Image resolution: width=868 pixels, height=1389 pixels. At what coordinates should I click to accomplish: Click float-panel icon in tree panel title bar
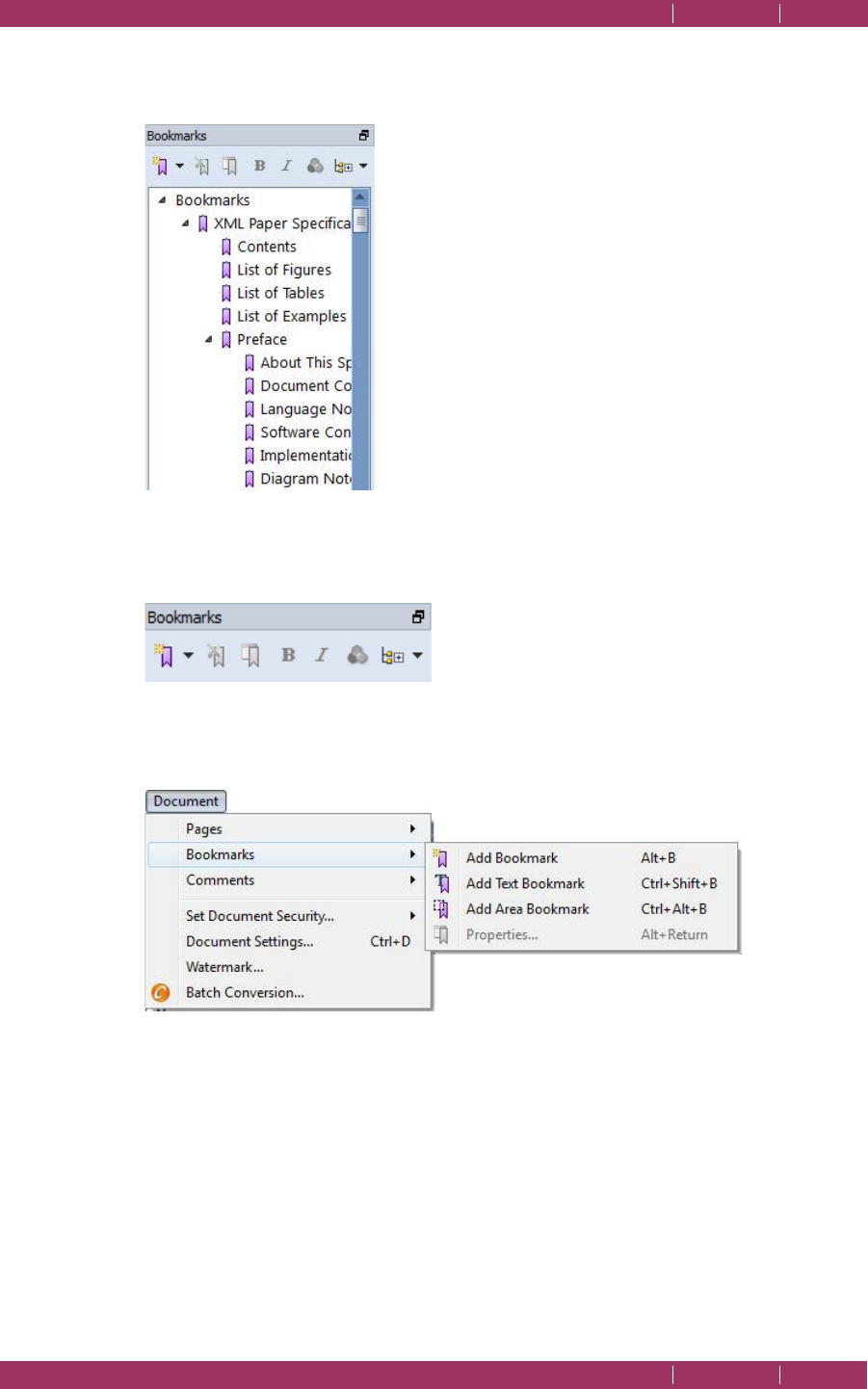pos(363,136)
